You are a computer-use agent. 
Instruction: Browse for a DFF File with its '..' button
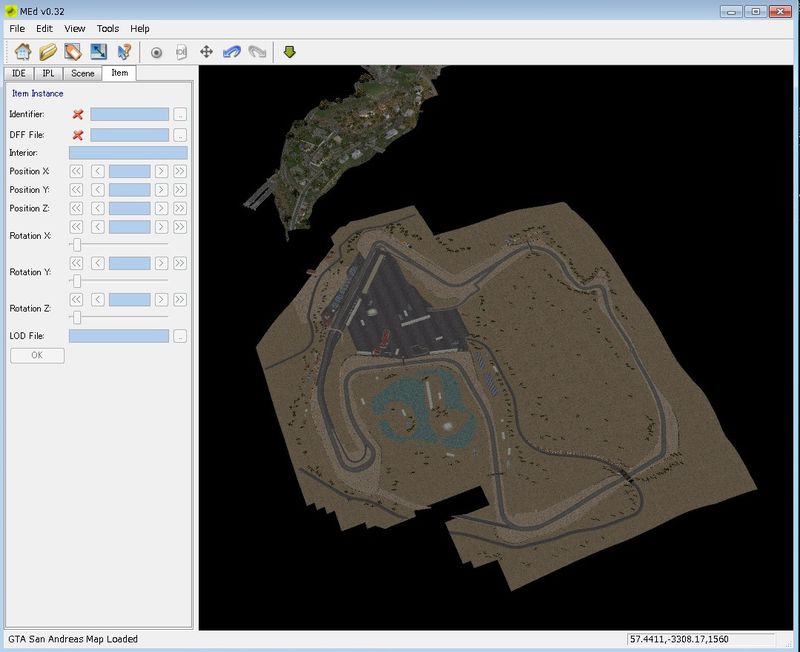coord(180,135)
